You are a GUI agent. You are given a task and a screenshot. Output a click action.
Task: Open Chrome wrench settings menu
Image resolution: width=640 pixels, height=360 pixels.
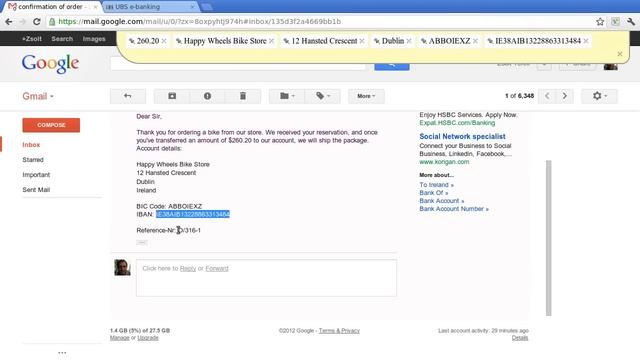click(631, 22)
